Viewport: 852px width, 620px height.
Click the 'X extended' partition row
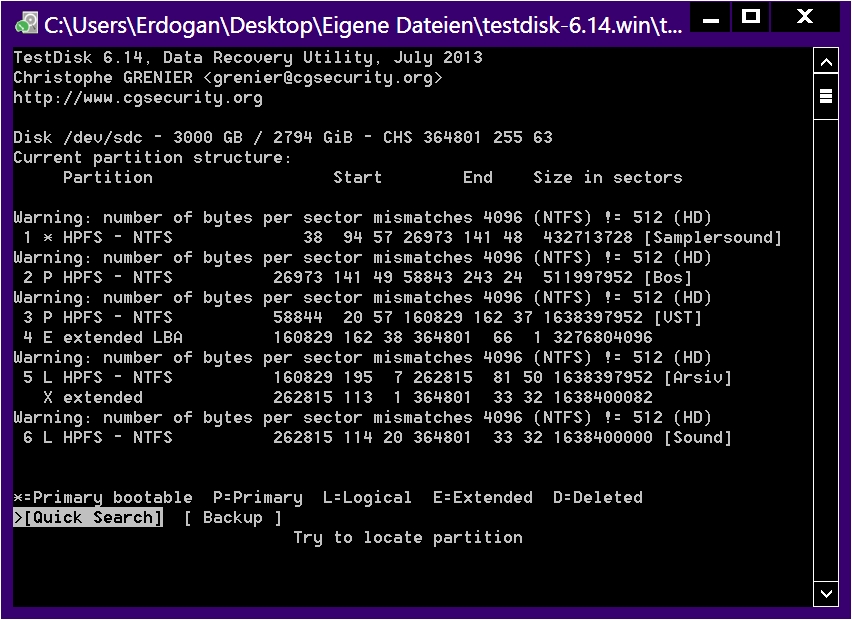348,397
